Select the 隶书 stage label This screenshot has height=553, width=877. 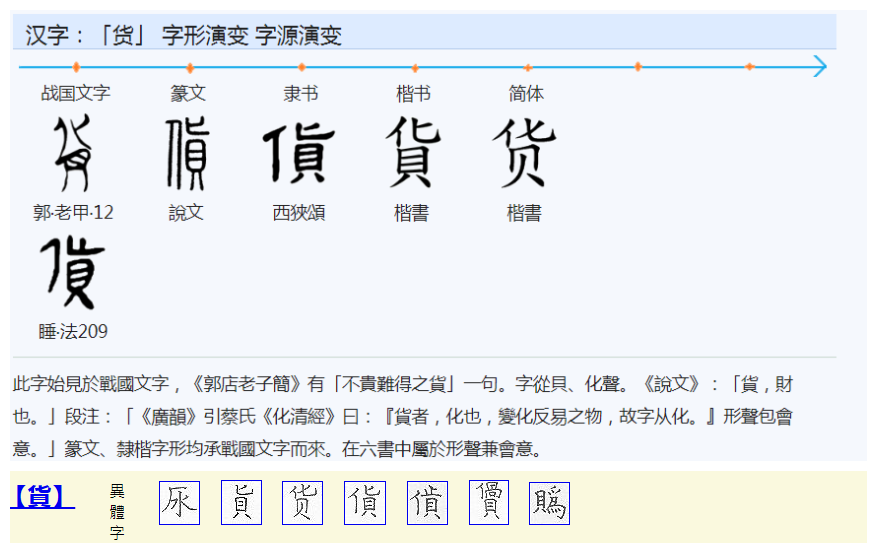(301, 93)
